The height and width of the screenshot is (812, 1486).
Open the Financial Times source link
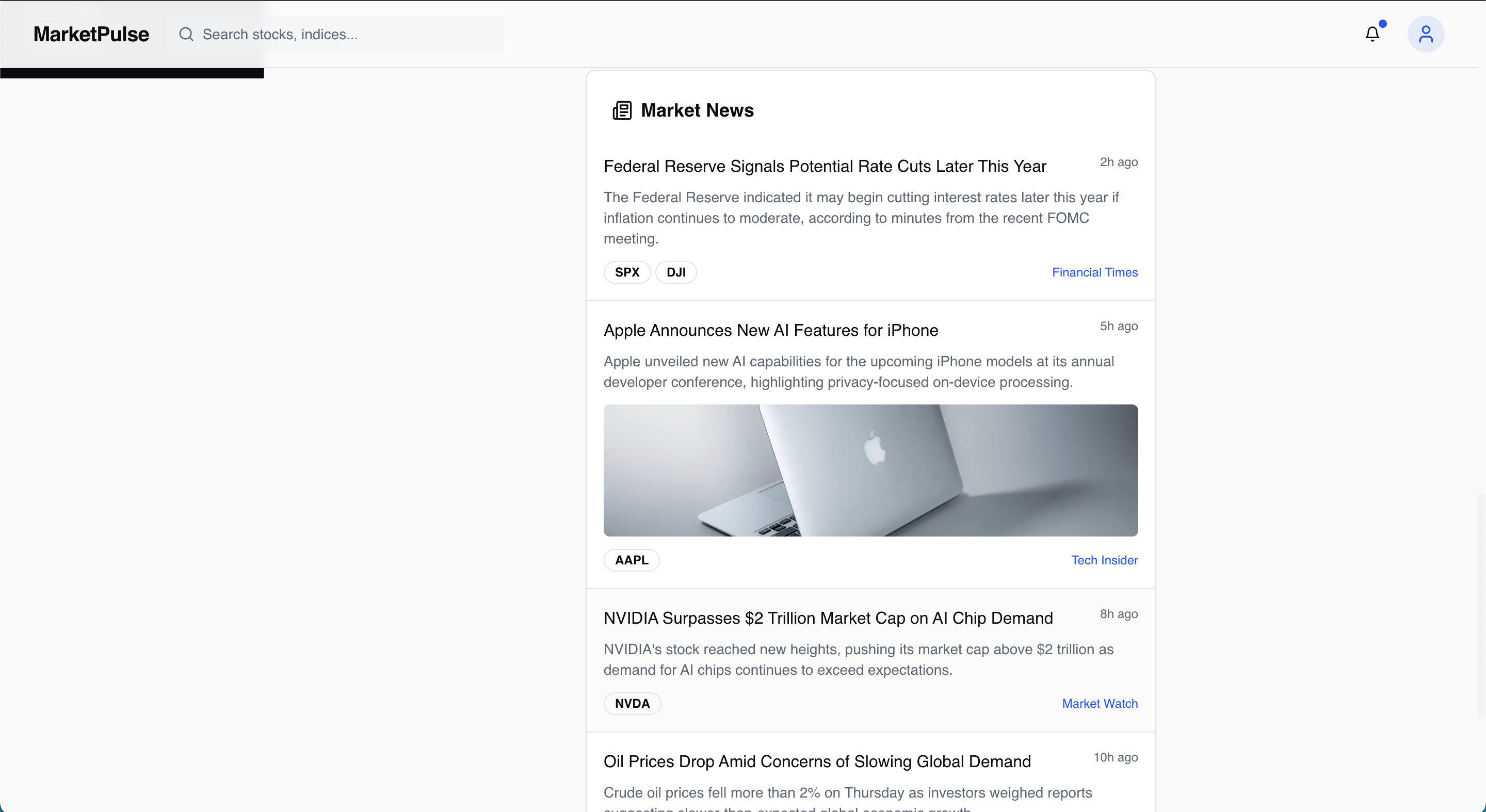click(1094, 272)
